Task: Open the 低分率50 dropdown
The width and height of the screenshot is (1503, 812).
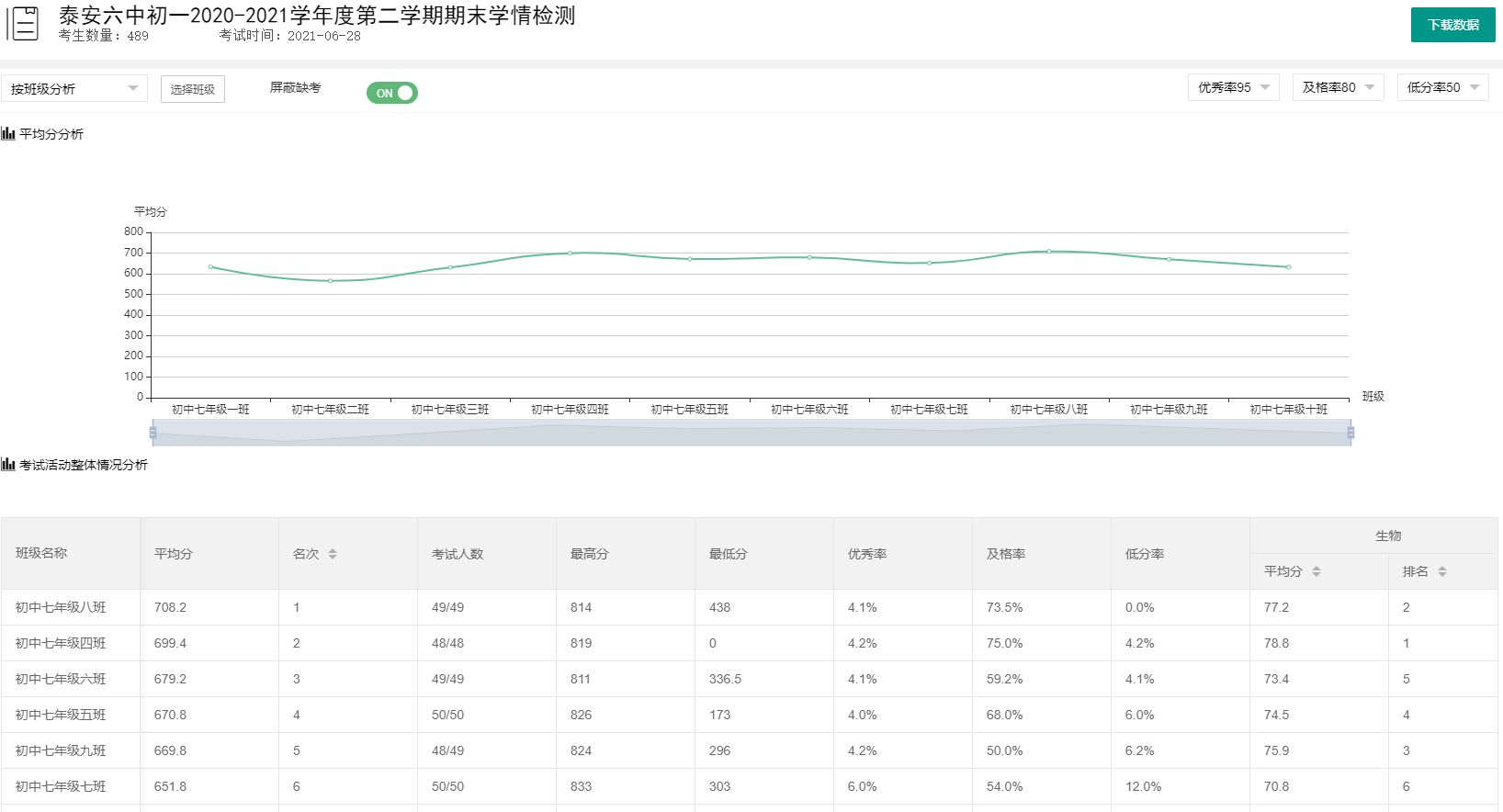Action: coord(1443,87)
